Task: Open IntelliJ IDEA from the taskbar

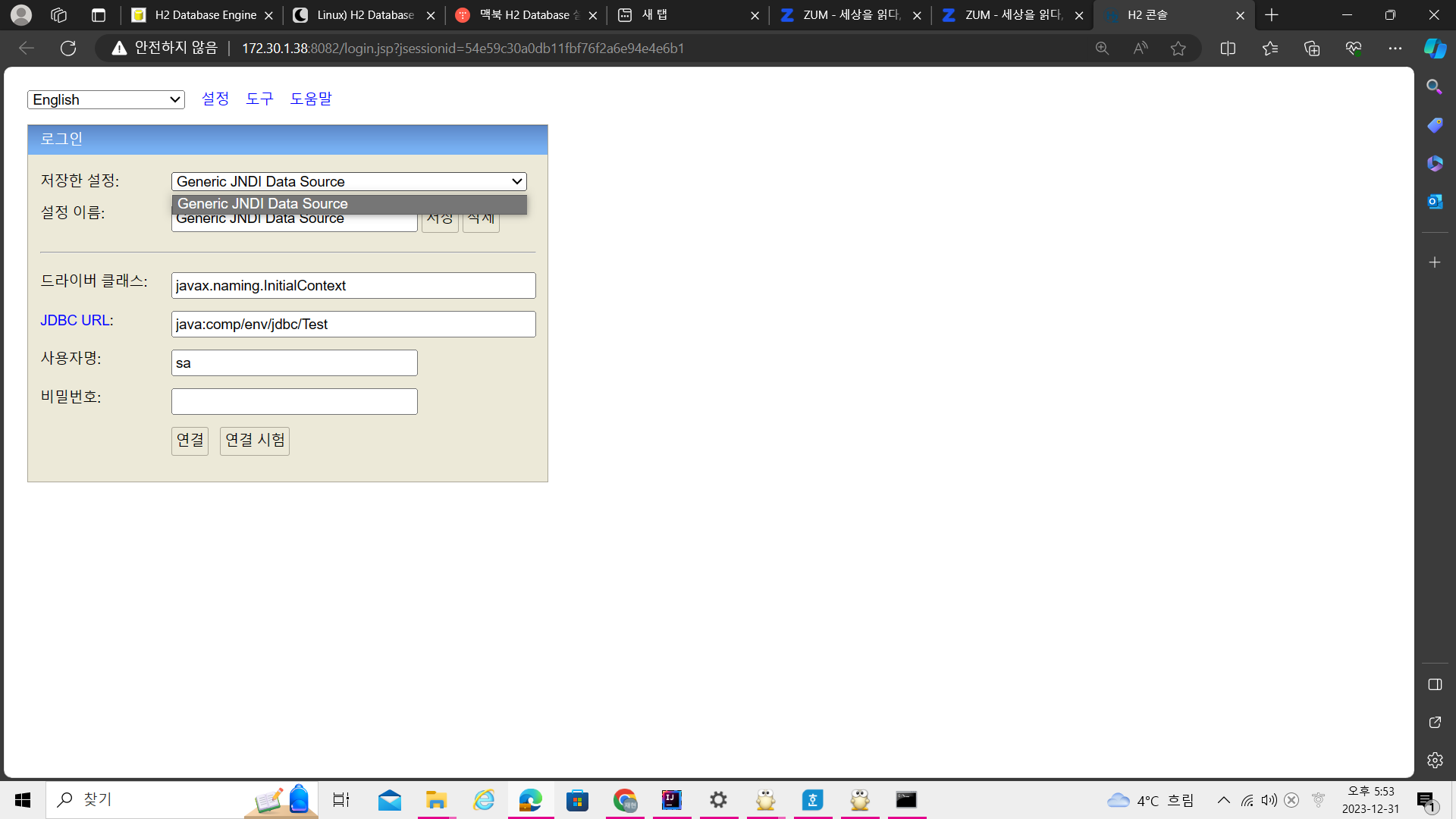Action: pyautogui.click(x=671, y=800)
